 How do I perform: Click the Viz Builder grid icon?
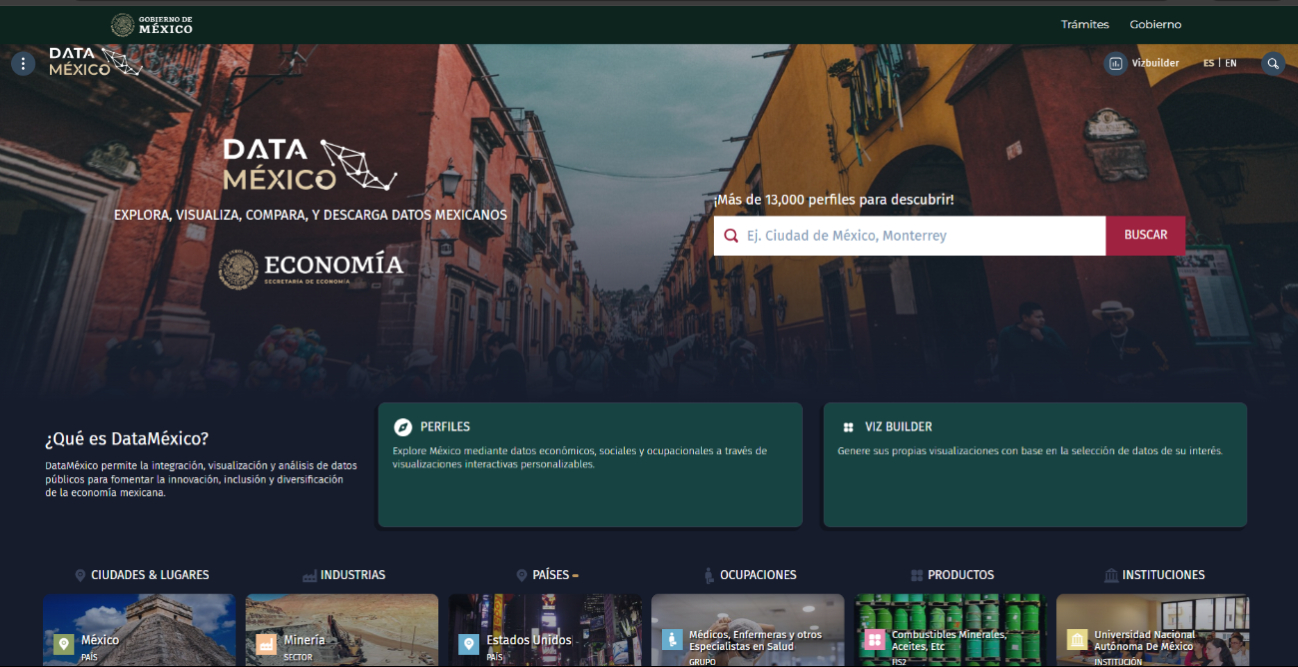point(848,427)
